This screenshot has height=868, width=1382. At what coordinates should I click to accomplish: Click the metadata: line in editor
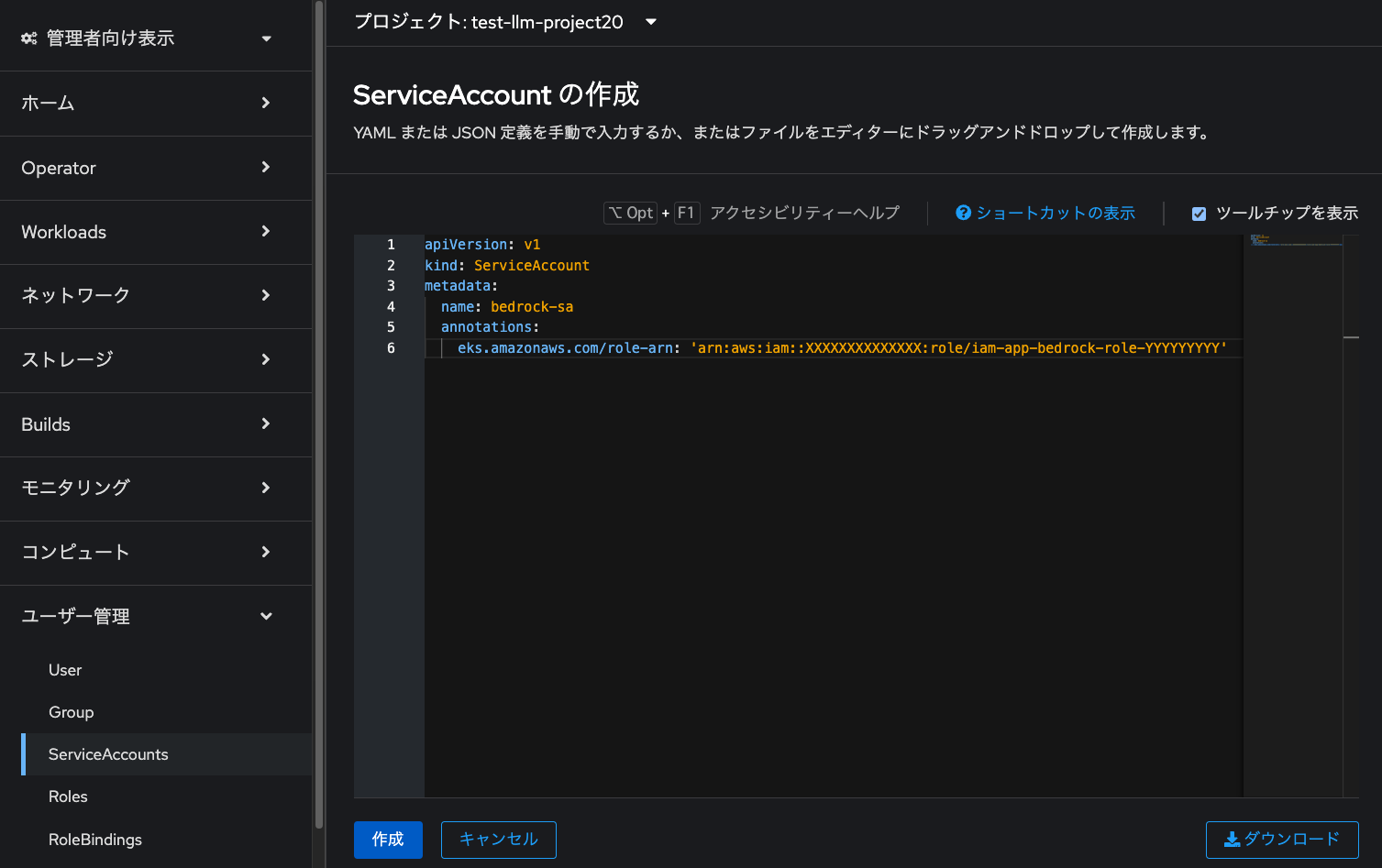pyautogui.click(x=461, y=286)
